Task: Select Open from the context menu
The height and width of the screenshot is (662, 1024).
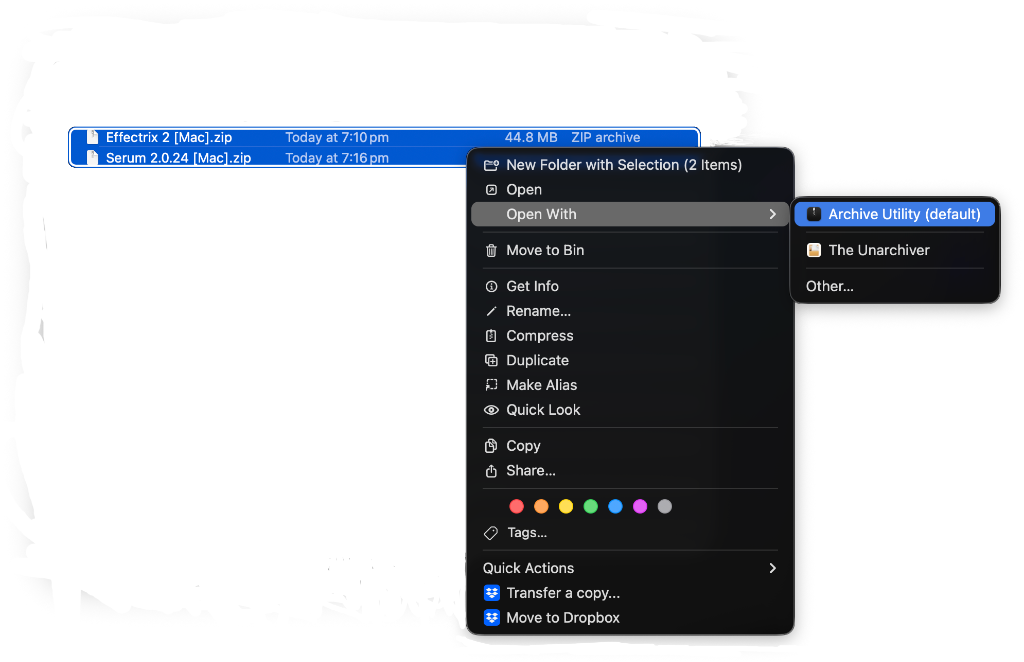Action: click(630, 190)
